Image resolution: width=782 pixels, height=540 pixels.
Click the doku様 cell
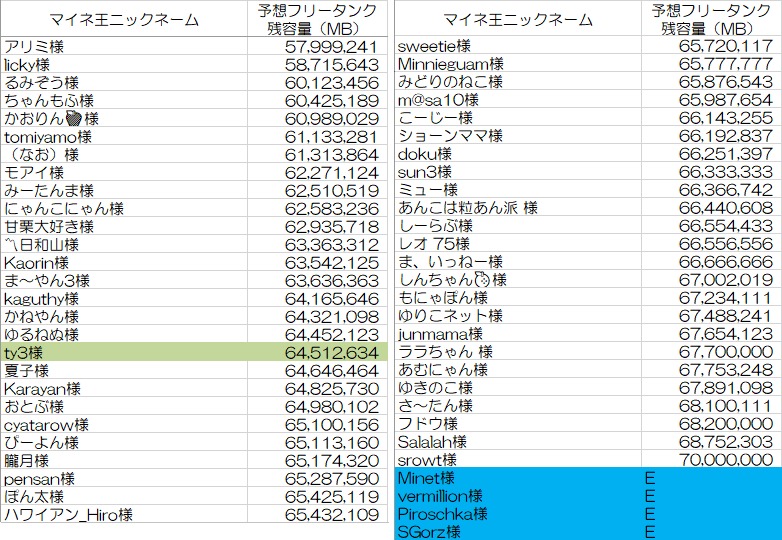click(518, 154)
